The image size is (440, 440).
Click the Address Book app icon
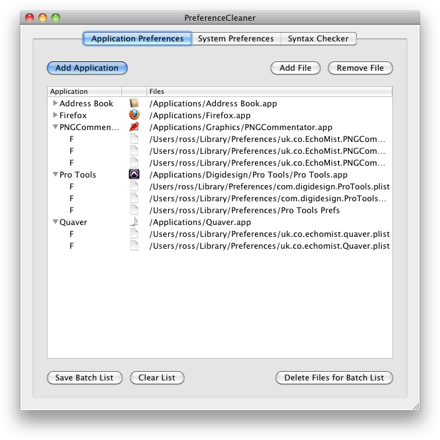tap(134, 103)
